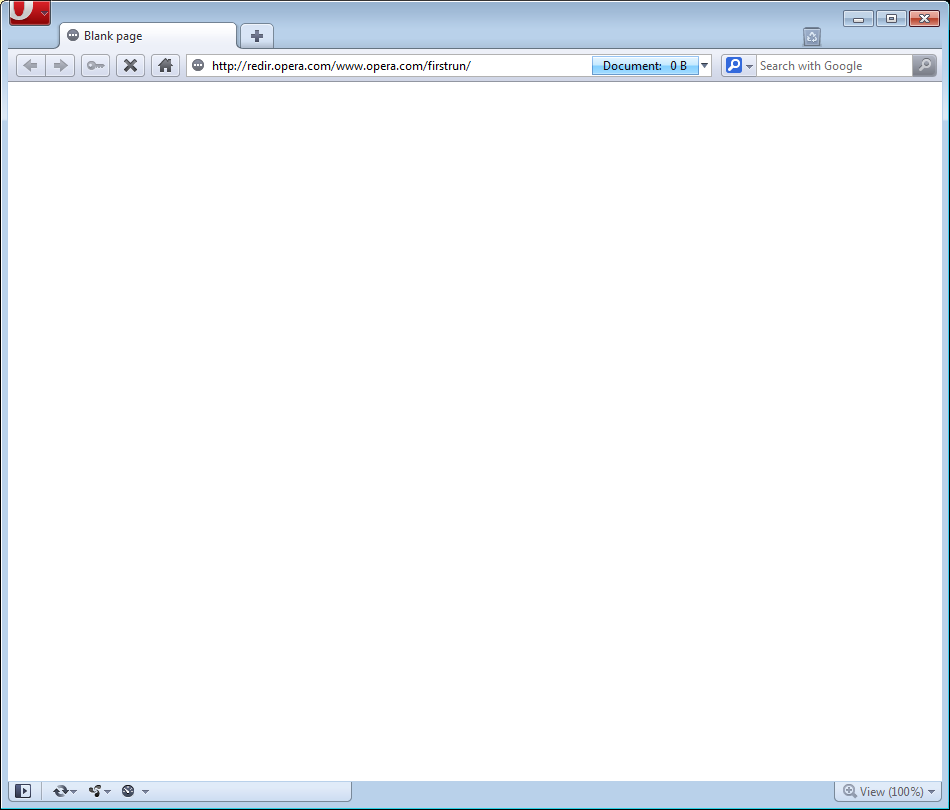Viewport: 950px width, 810px height.
Task: Open the Opera Unite icon menu
Action: click(x=99, y=791)
